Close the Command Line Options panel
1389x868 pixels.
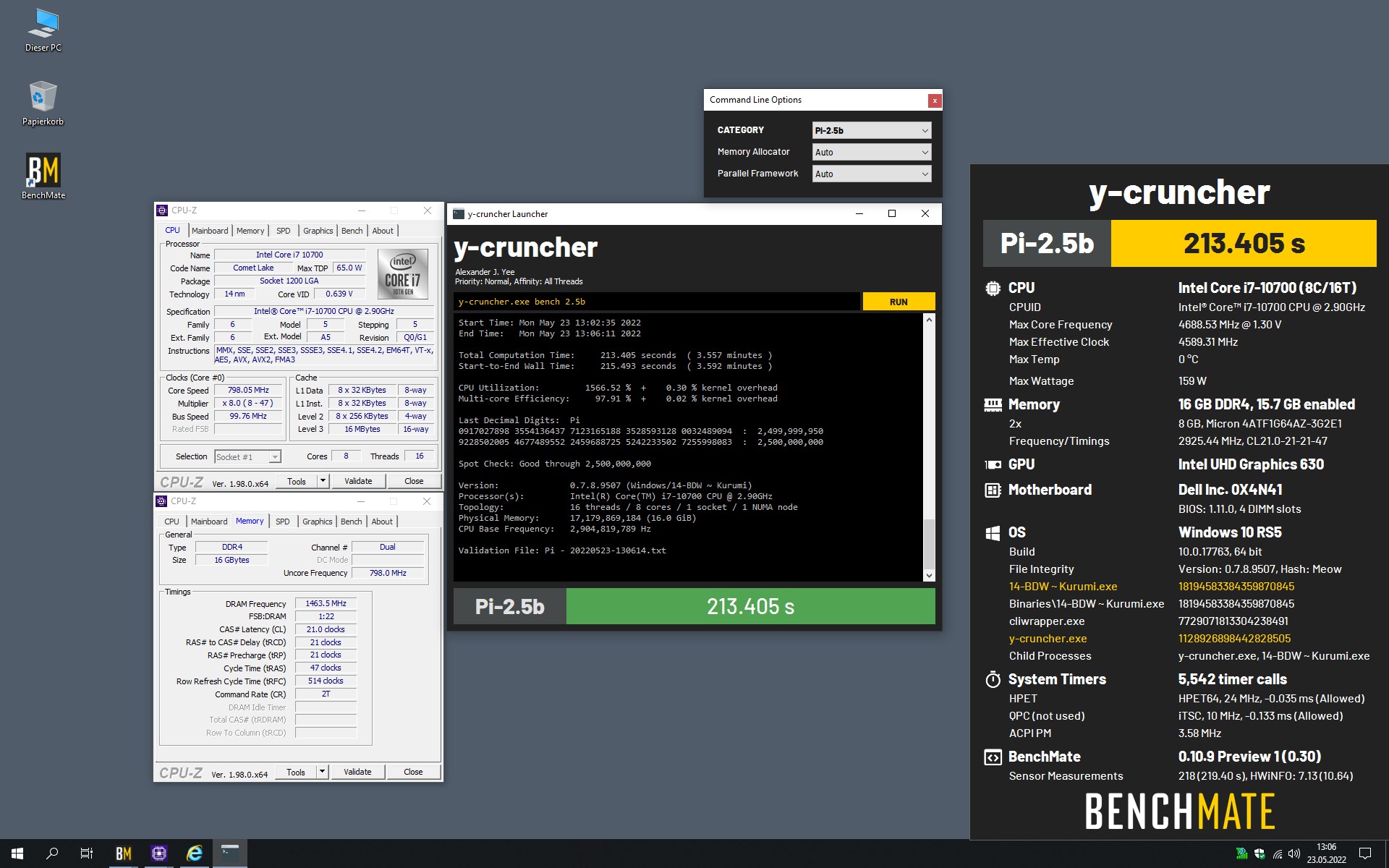pyautogui.click(x=935, y=101)
